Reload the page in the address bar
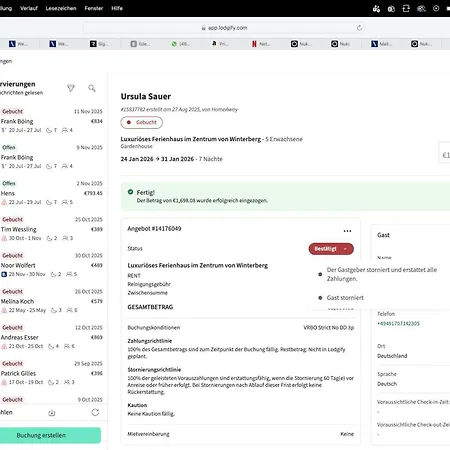The width and height of the screenshot is (450, 450). (359, 28)
